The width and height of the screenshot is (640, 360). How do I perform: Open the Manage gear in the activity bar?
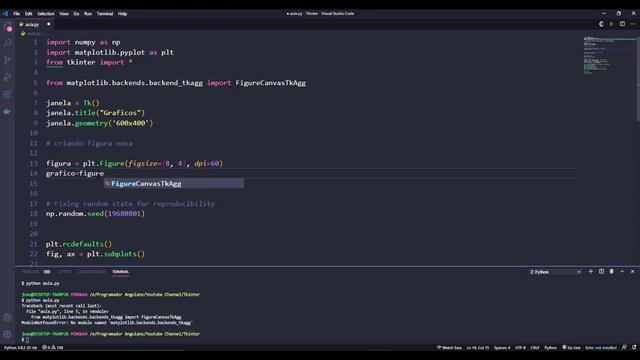pyautogui.click(x=8, y=334)
